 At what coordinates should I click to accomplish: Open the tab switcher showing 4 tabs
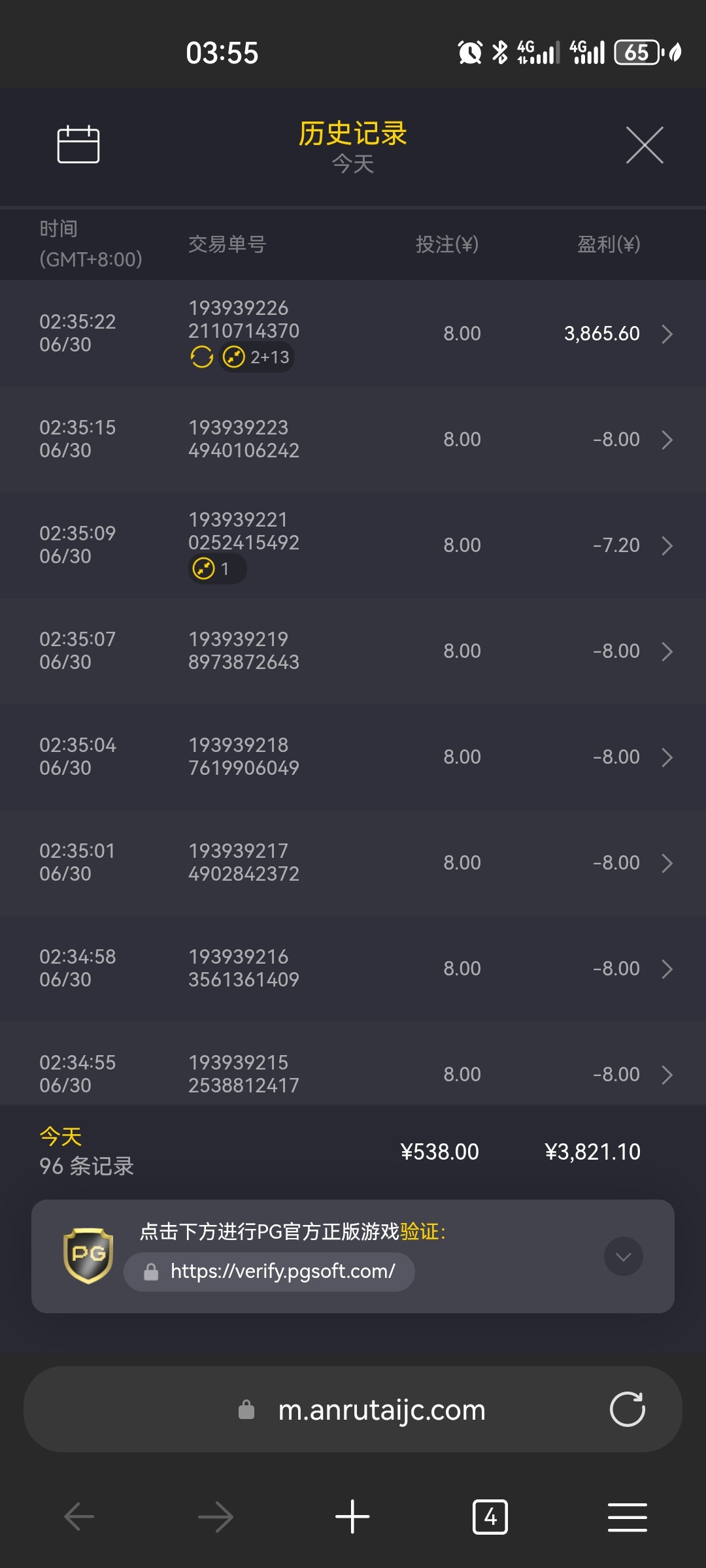490,1516
